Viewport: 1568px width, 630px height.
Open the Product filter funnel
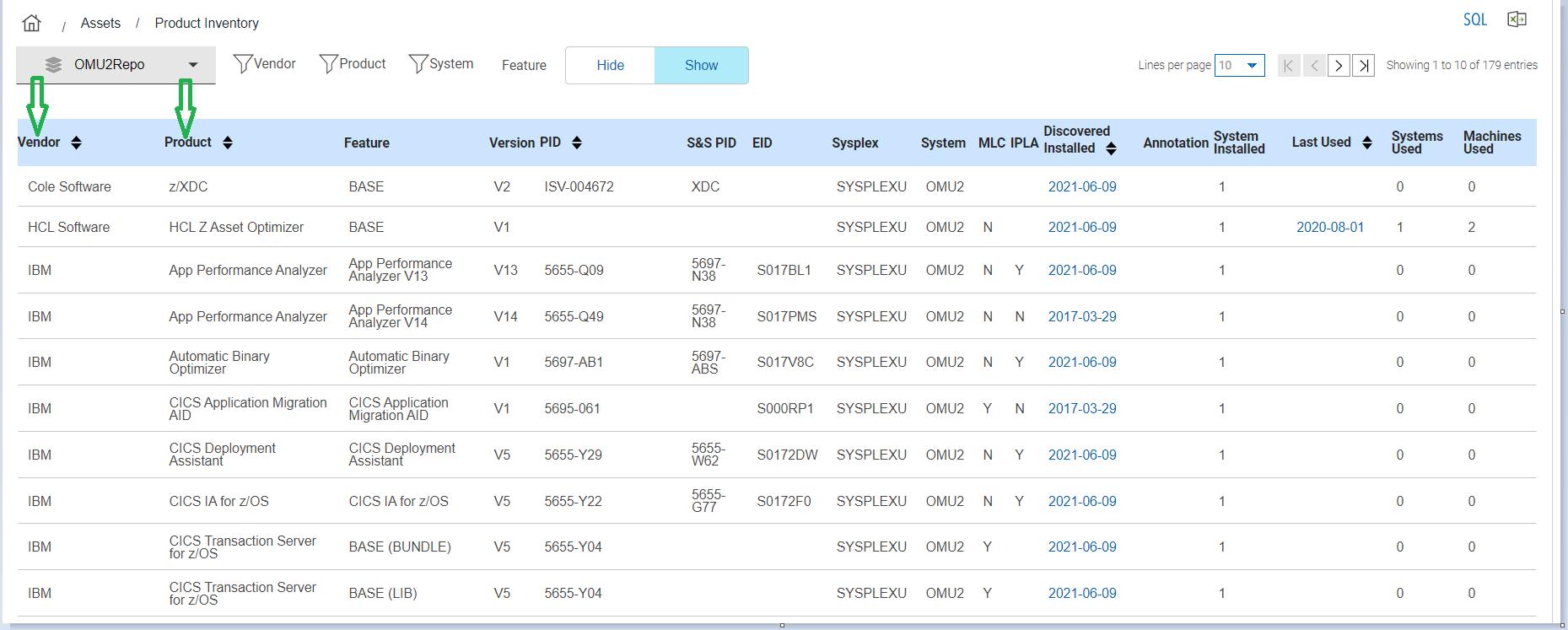click(x=328, y=64)
